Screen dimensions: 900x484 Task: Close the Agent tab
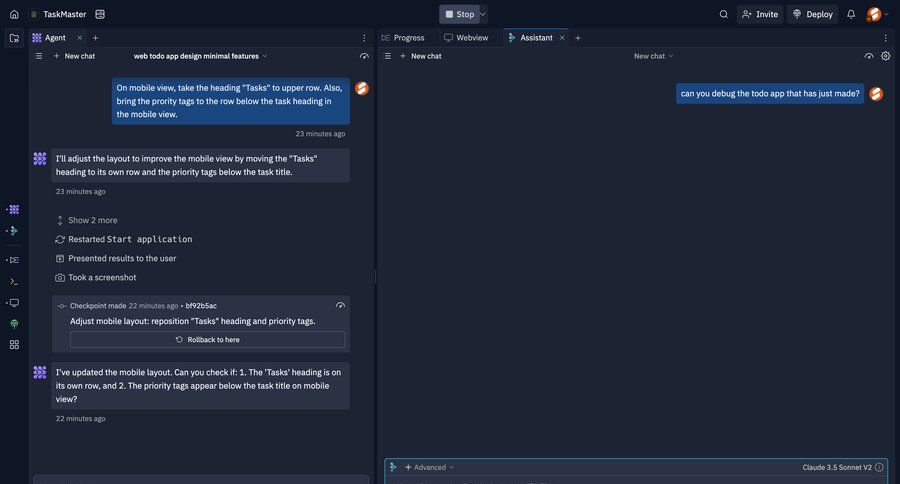80,38
